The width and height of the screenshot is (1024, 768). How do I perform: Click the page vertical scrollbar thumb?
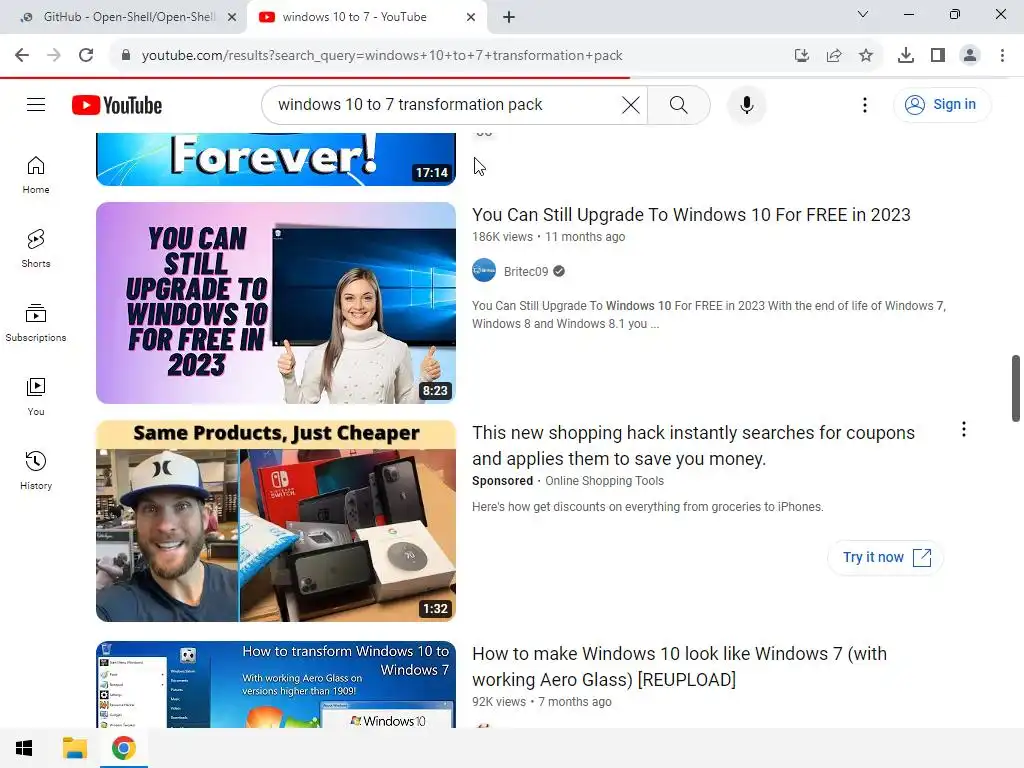pos(1016,389)
